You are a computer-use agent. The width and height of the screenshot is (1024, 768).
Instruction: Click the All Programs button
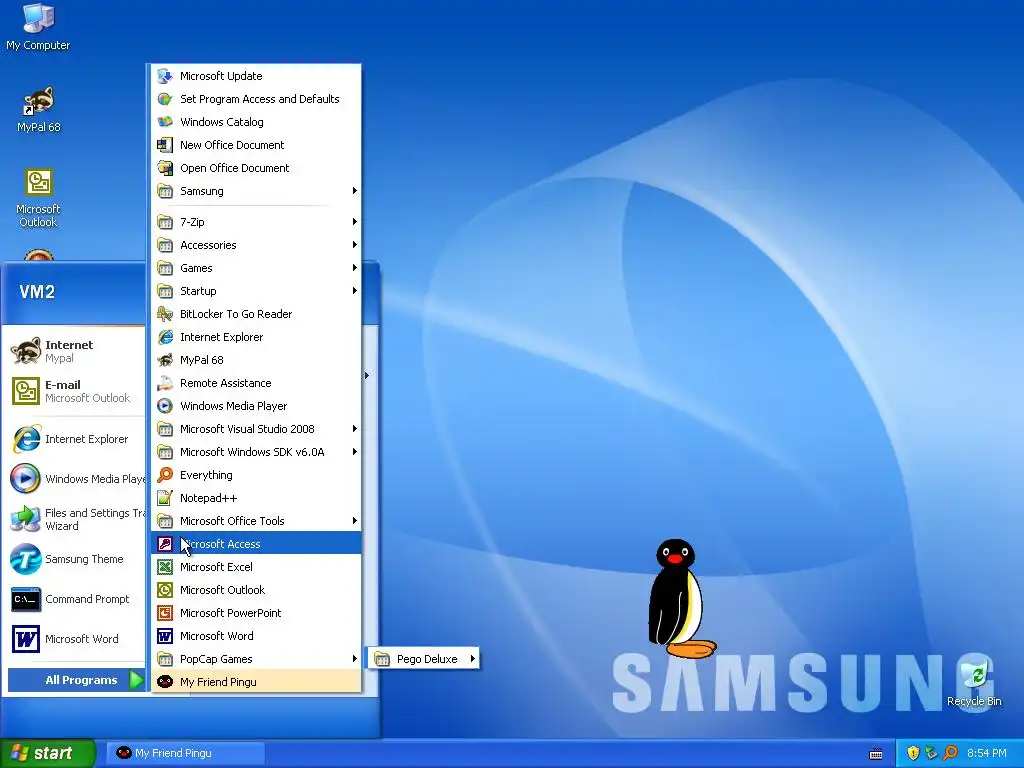point(76,680)
